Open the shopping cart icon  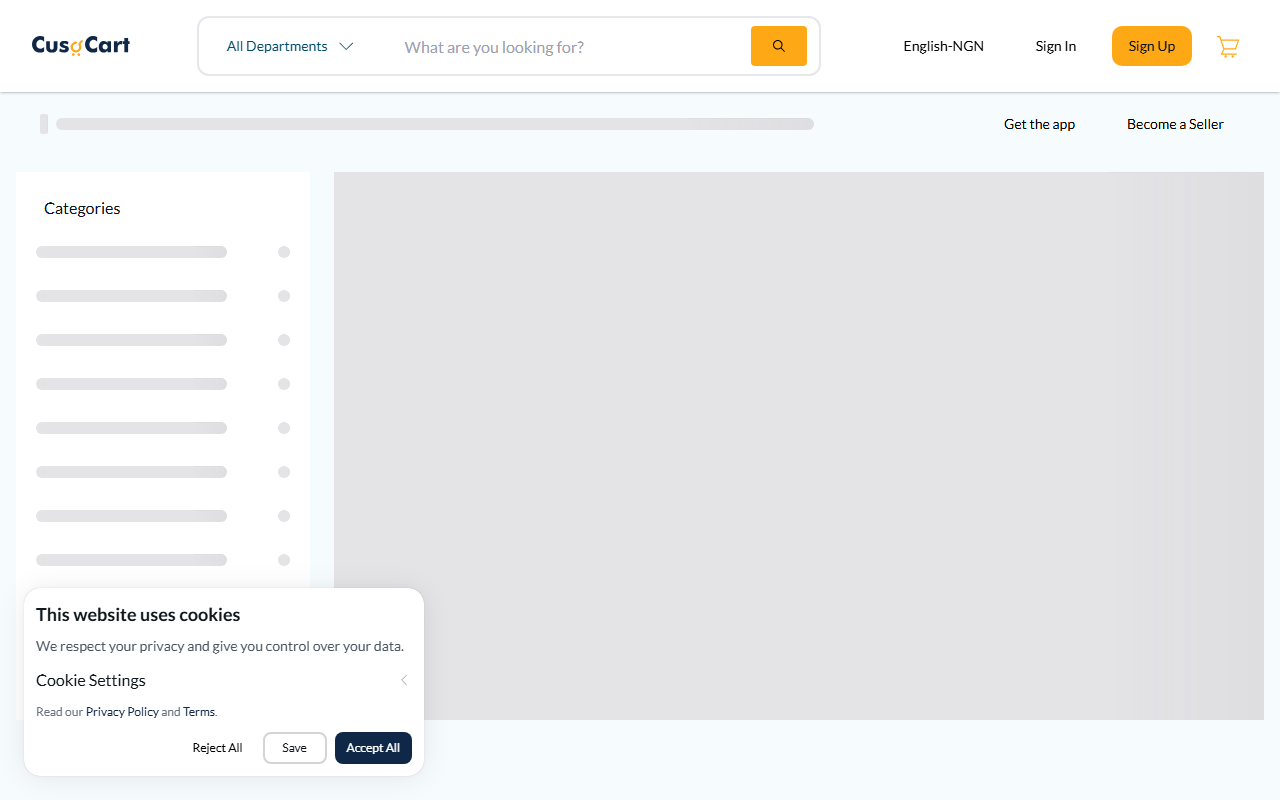[x=1228, y=46]
